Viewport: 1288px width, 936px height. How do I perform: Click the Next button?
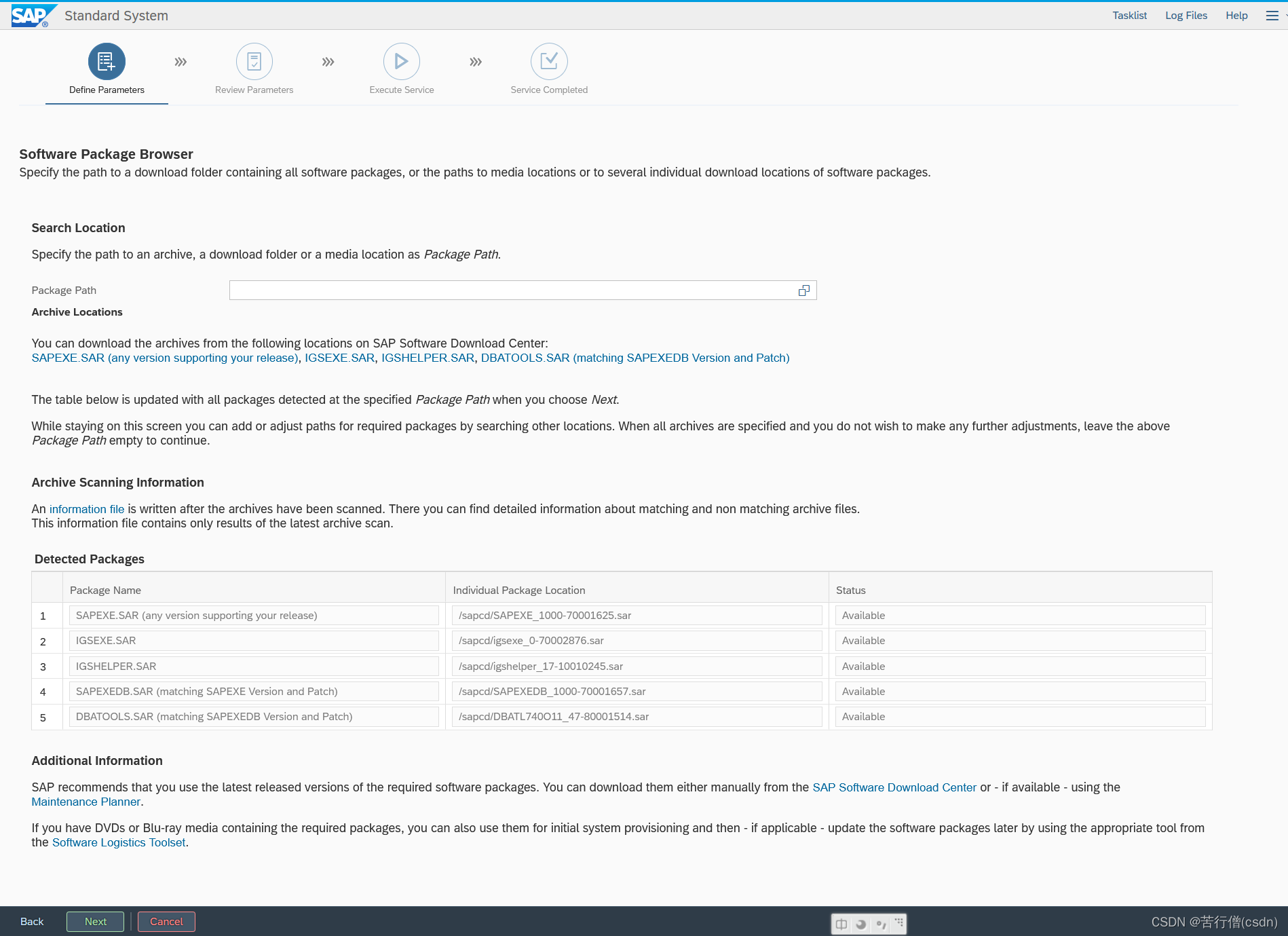[96, 922]
